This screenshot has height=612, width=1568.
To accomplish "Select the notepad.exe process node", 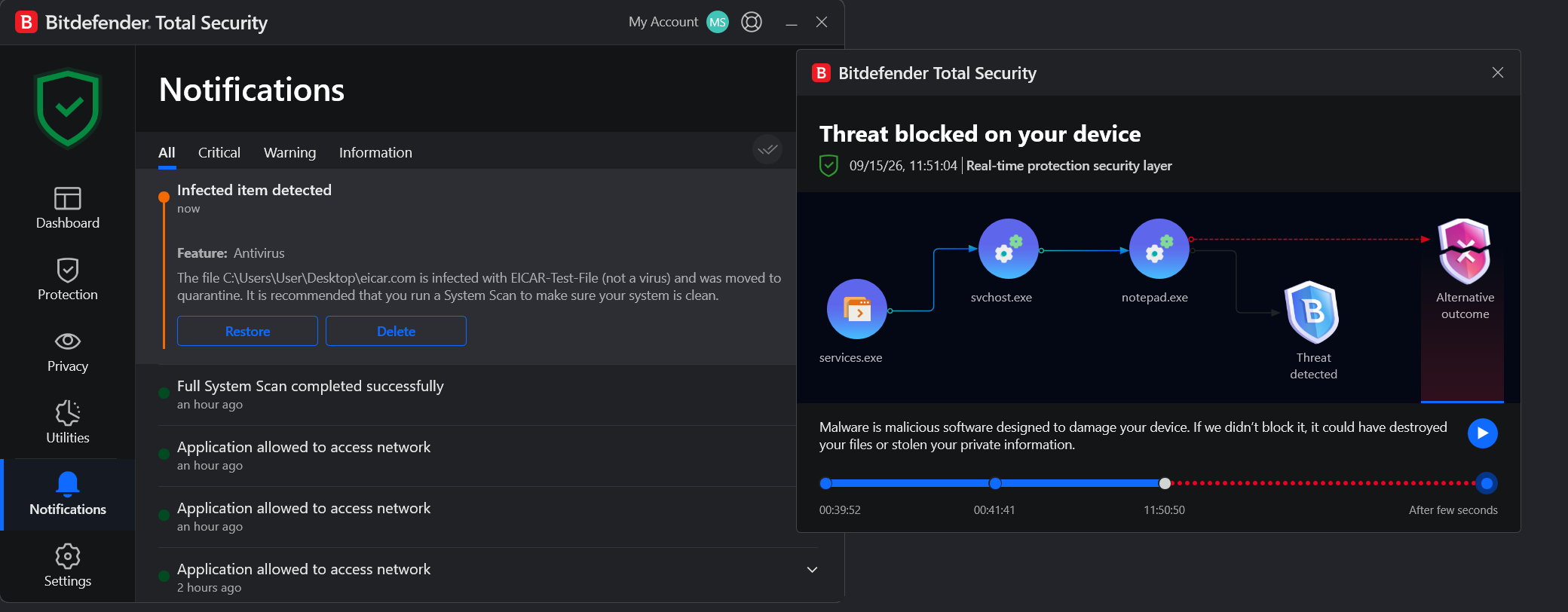I will [1159, 249].
